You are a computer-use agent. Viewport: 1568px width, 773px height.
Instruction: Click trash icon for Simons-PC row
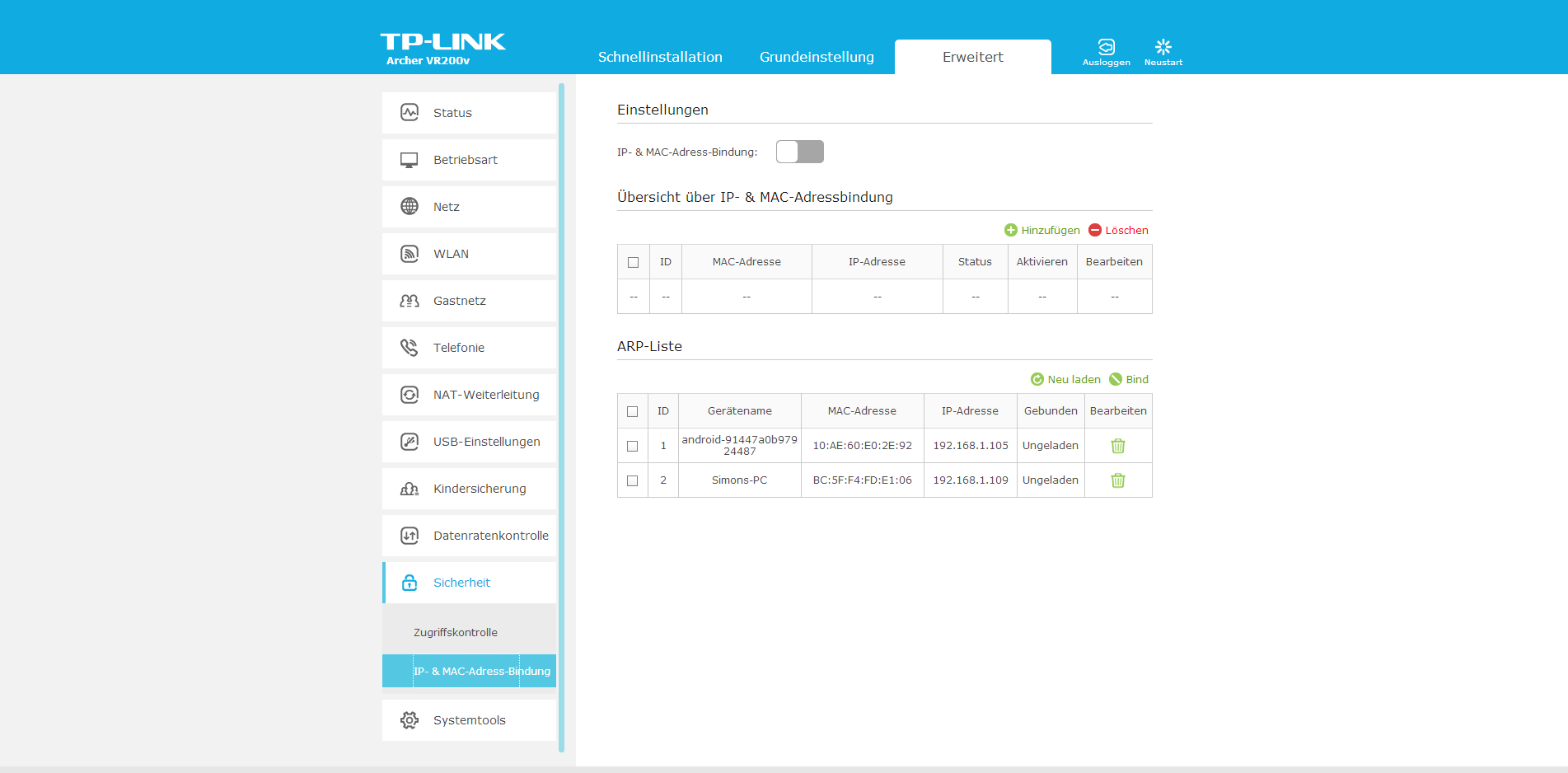[x=1117, y=480]
